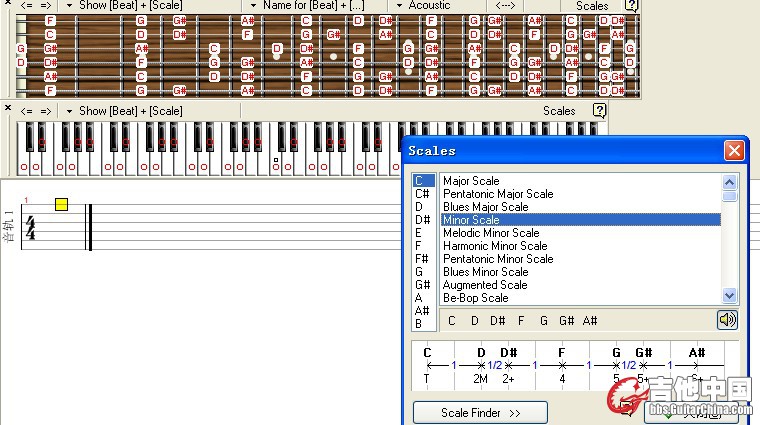Image resolution: width=760 pixels, height=425 pixels.
Task: Open fretboard panel help question mark
Action: 631,5
